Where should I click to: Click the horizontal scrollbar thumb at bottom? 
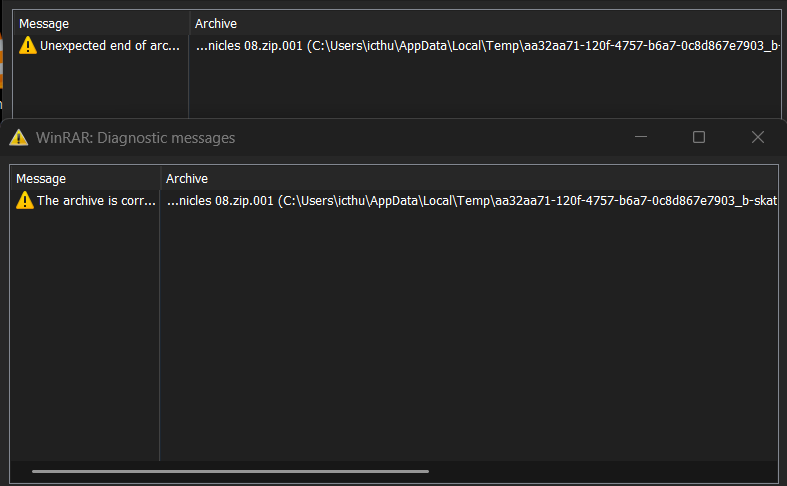tap(230, 471)
